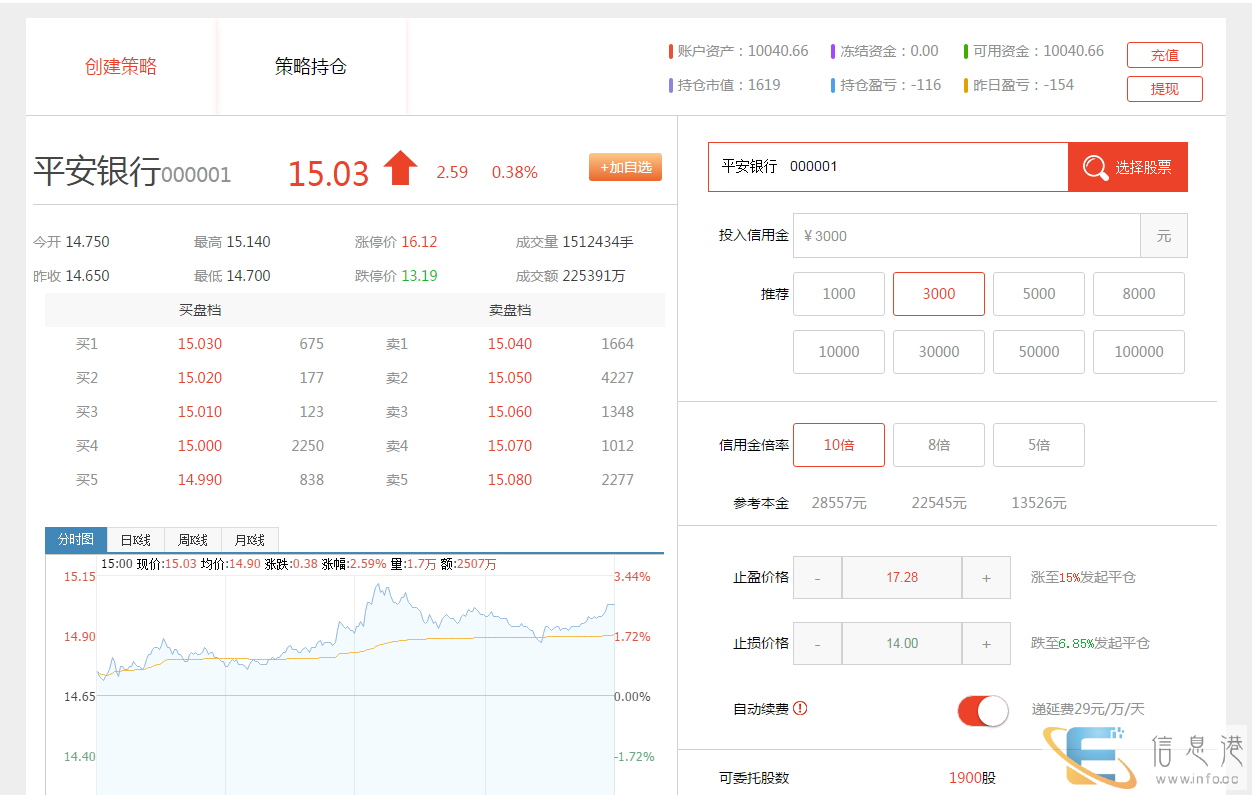Click 买3 price 15.010
1252x795 pixels.
pyautogui.click(x=200, y=412)
